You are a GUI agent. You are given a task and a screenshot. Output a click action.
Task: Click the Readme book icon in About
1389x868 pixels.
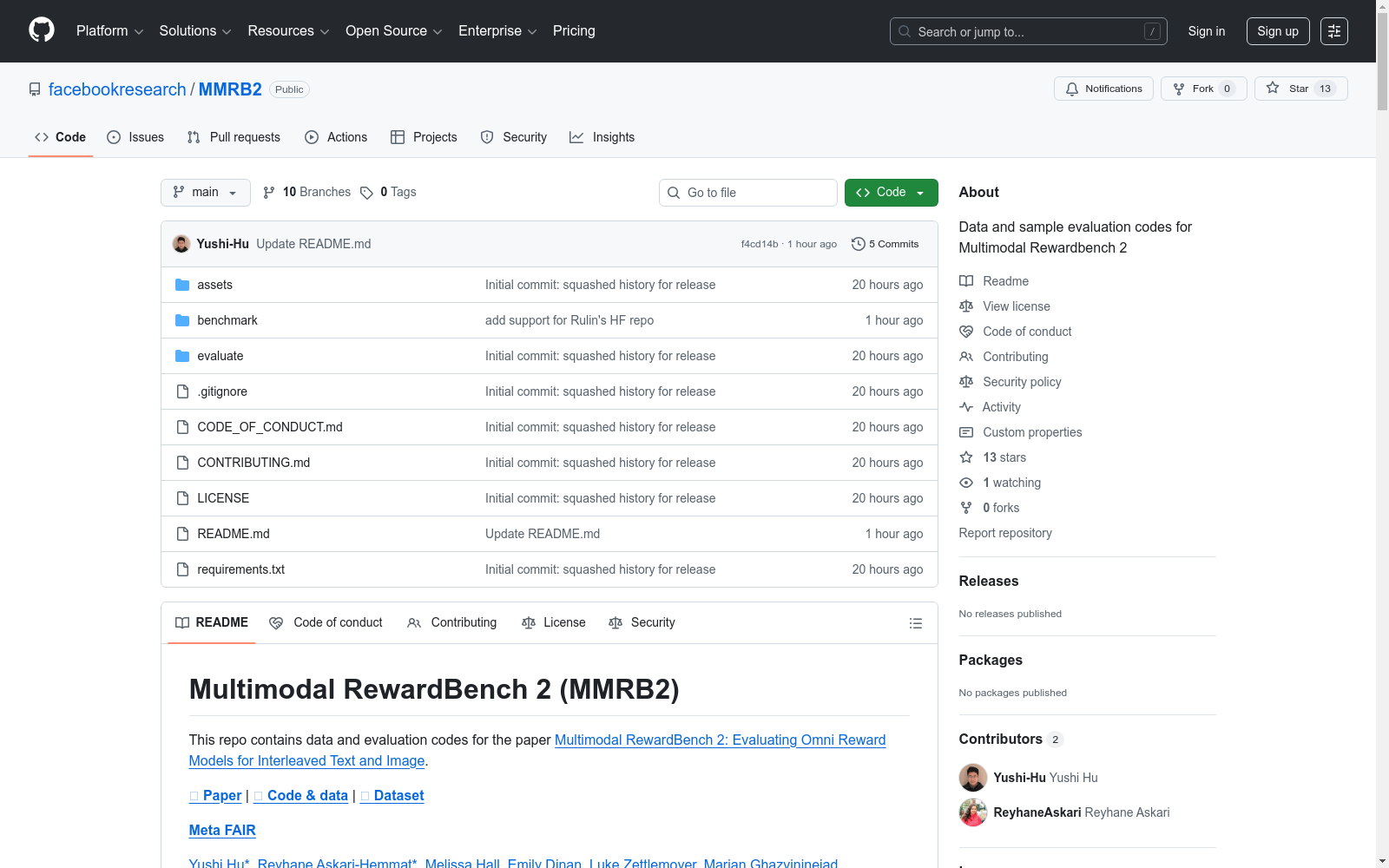pos(966,281)
